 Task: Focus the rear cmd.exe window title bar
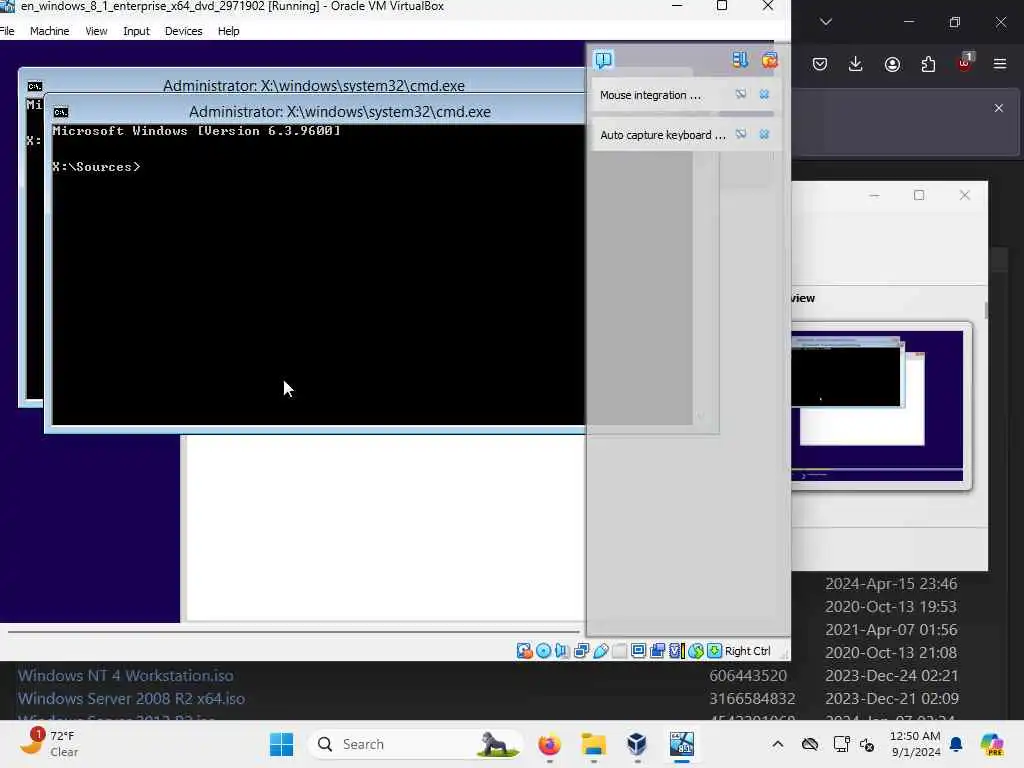(313, 86)
